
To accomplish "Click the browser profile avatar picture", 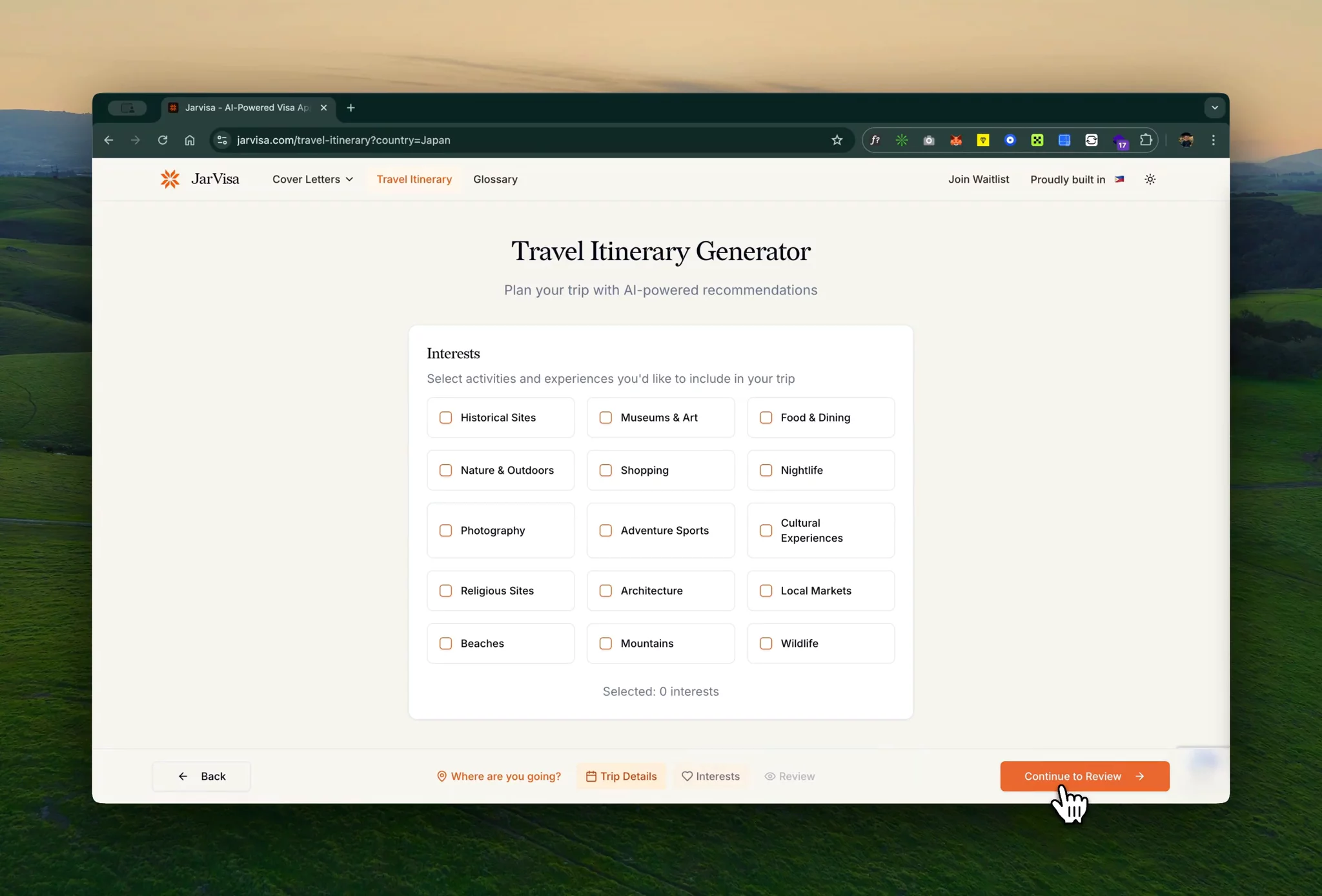I will (x=1186, y=140).
